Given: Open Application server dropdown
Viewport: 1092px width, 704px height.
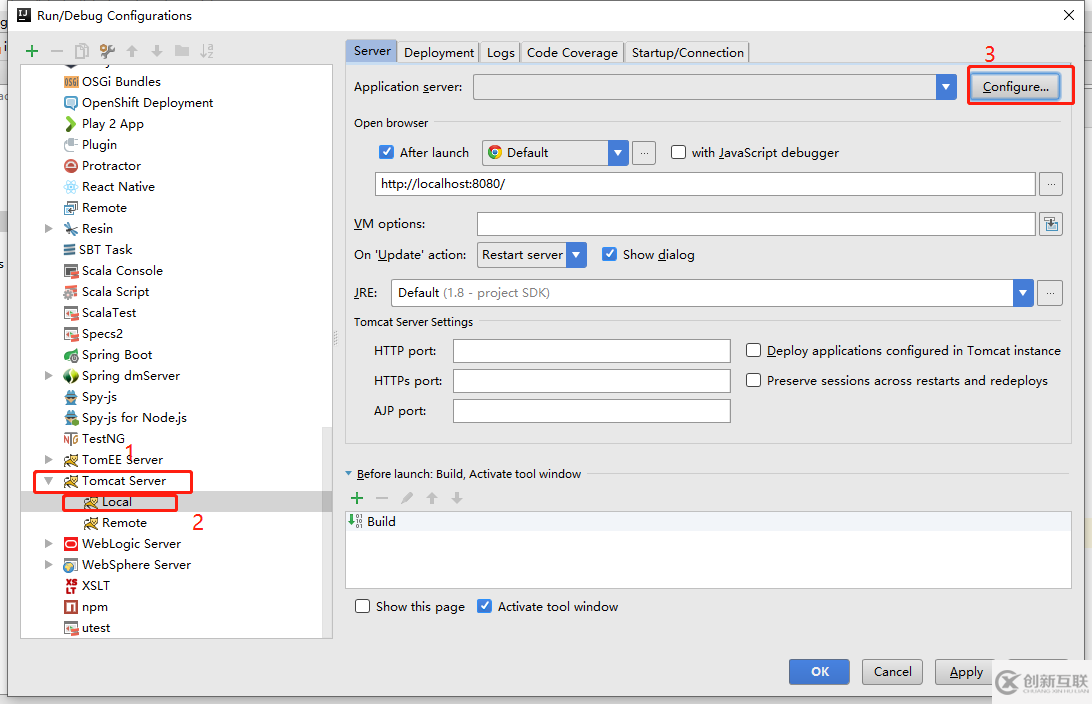Looking at the screenshot, I should click(946, 87).
